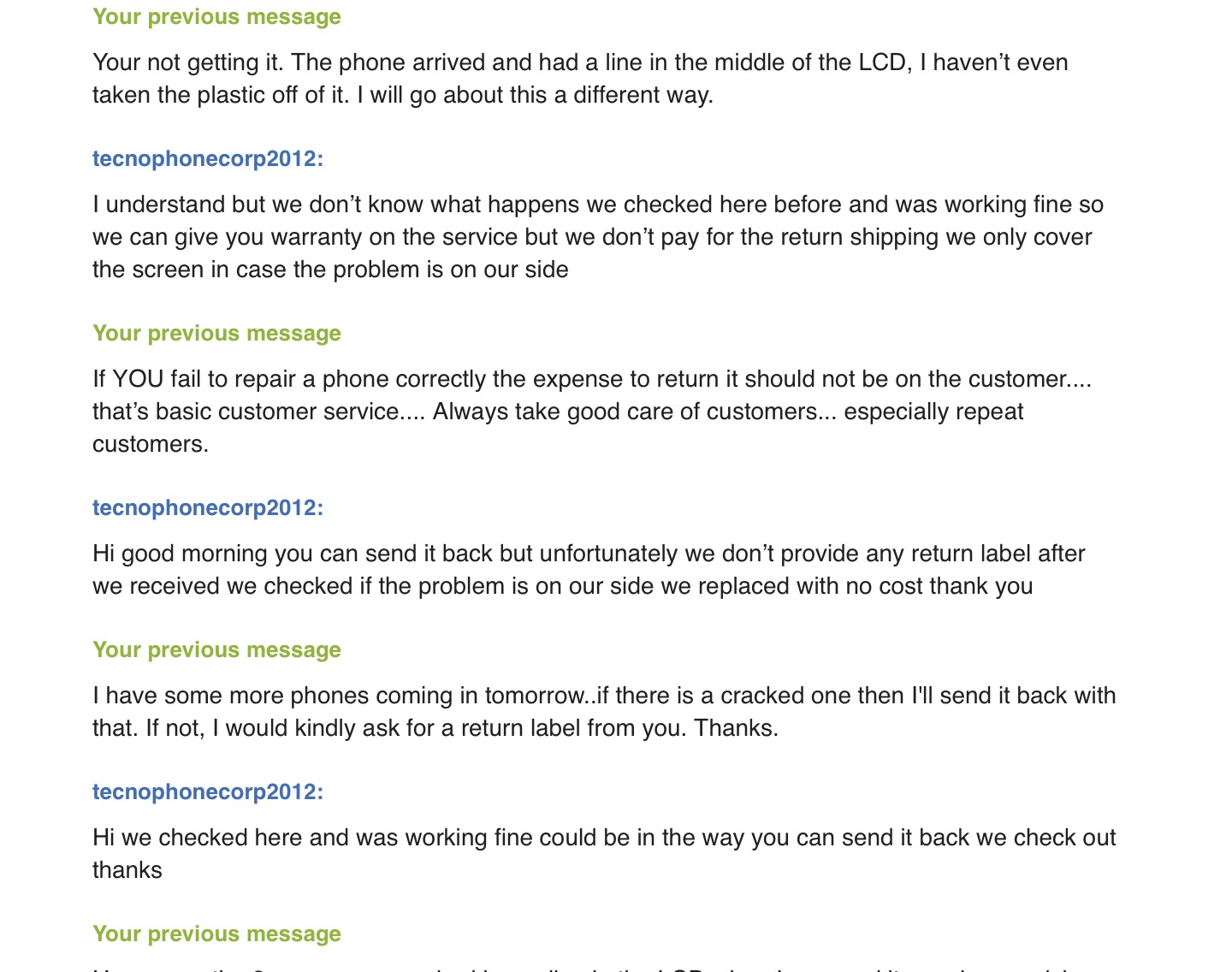Click topmost "Your previous message" heading
The width and height of the screenshot is (1232, 972).
pos(216,16)
